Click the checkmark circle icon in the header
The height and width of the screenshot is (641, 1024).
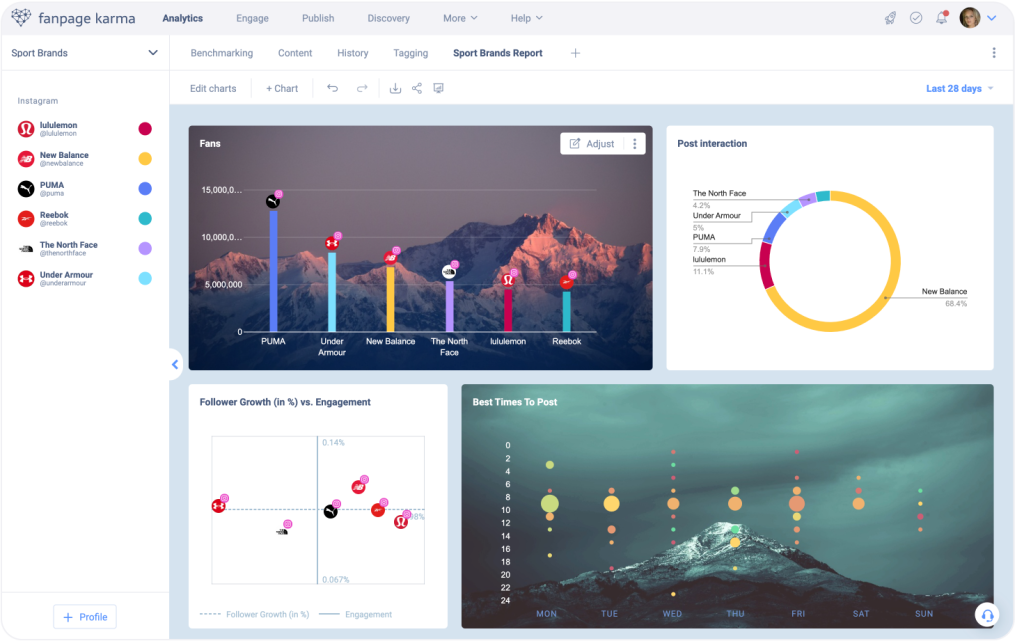click(x=916, y=18)
